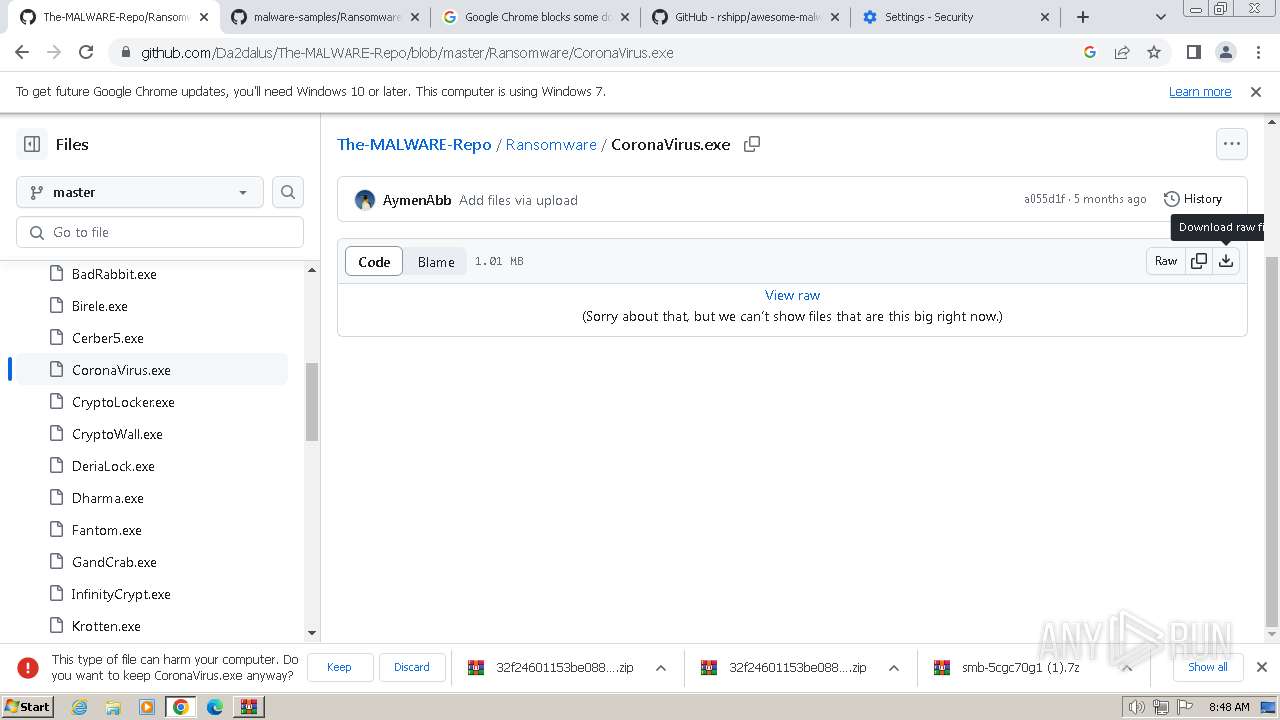Open Dharma.exe in file tree
1280x720 pixels.
[108, 498]
